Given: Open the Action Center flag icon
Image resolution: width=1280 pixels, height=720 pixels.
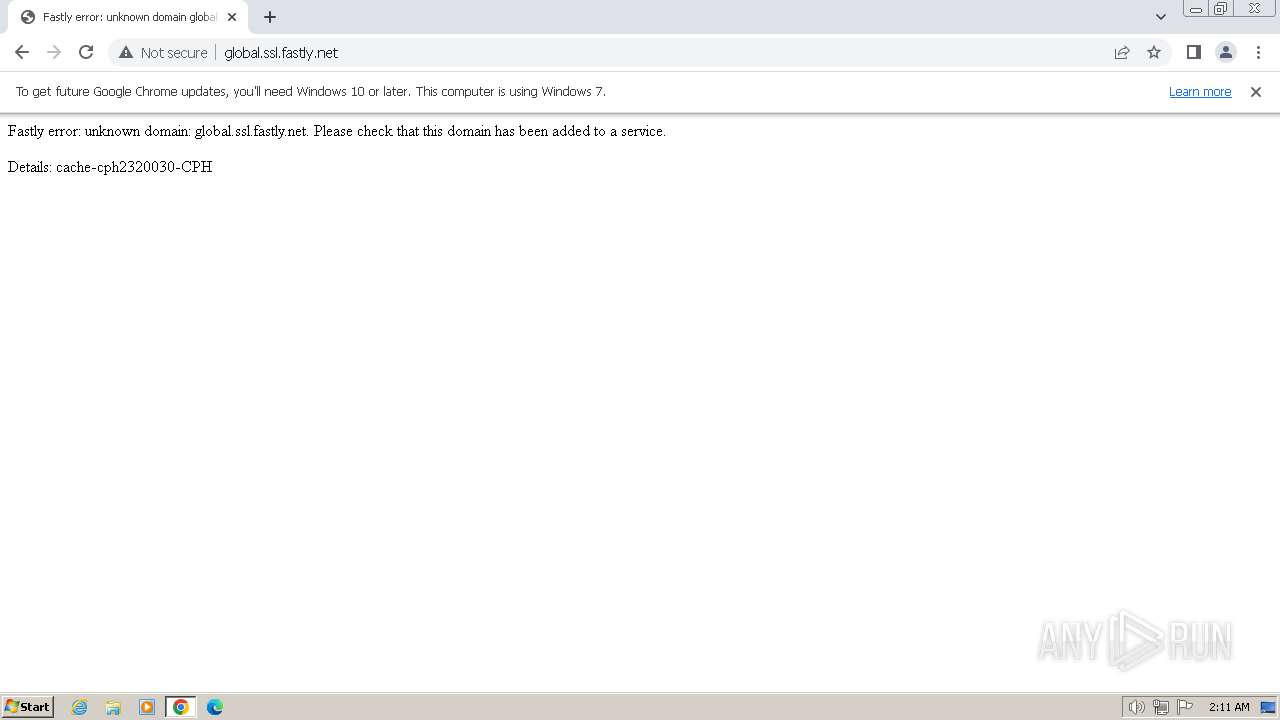Looking at the screenshot, I should click(1185, 707).
